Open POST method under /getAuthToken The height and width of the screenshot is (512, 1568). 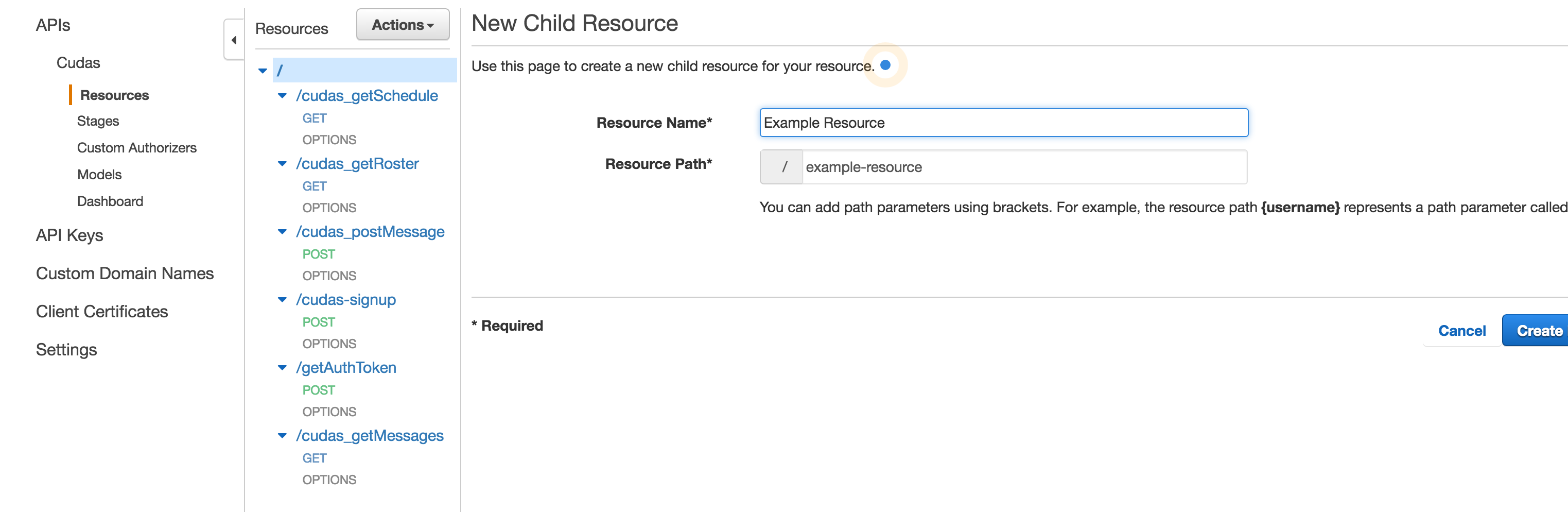[x=318, y=390]
